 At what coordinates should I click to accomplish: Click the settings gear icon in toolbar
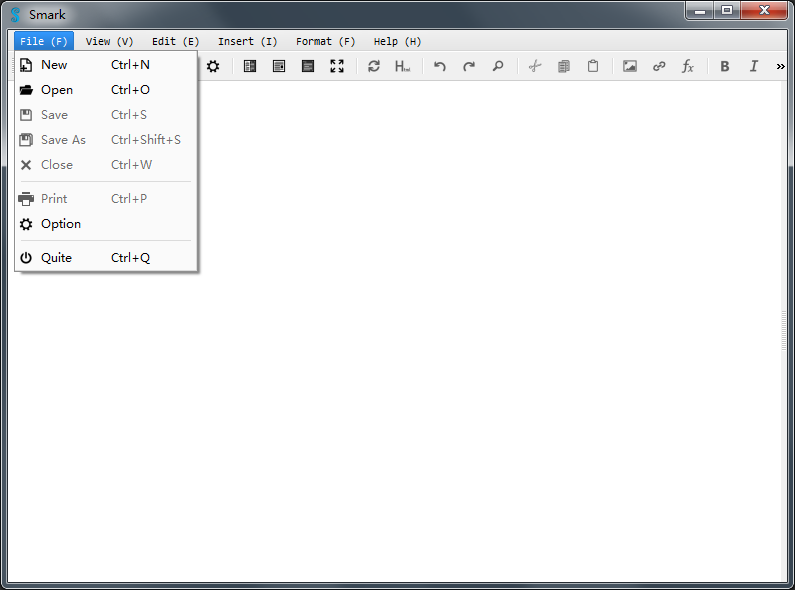tap(213, 66)
